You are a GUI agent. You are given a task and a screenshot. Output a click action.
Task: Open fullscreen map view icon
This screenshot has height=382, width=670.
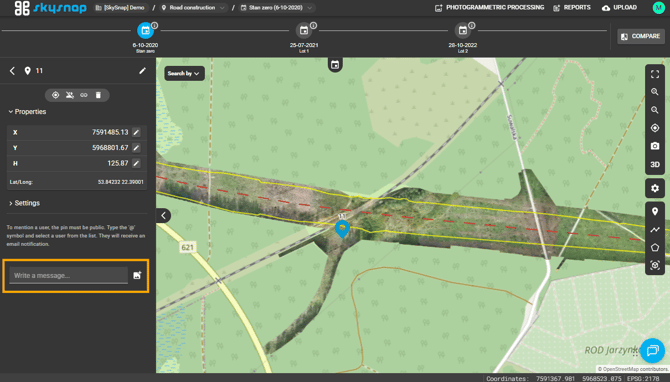pyautogui.click(x=655, y=74)
